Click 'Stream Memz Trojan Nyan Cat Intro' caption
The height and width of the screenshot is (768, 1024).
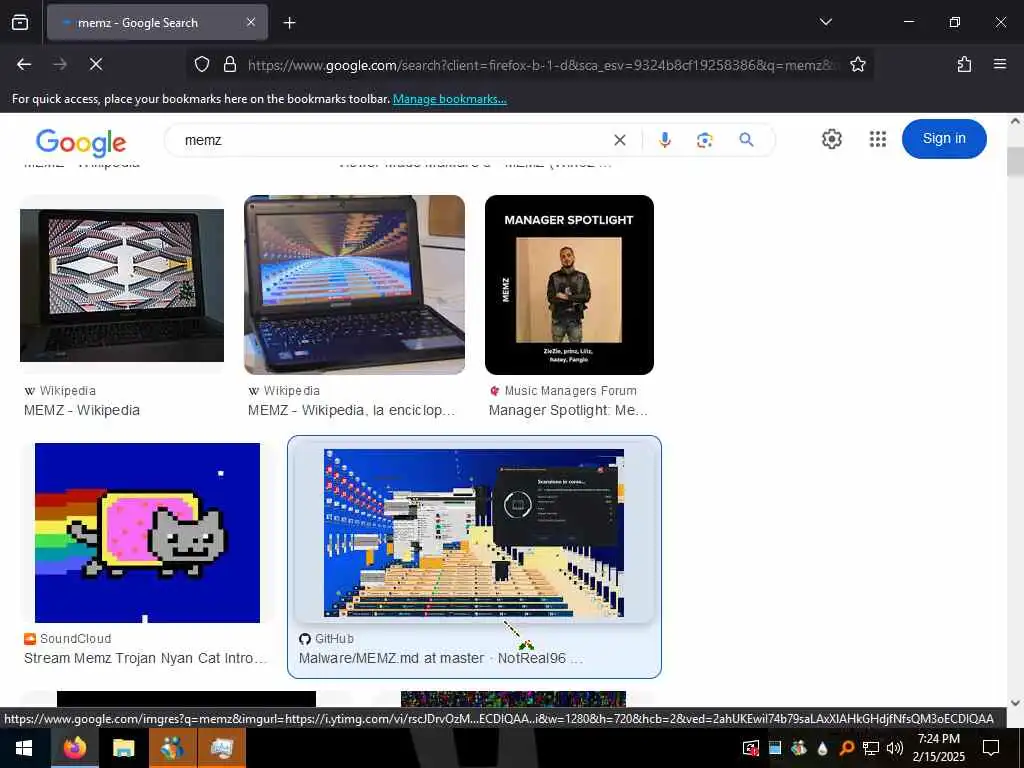click(146, 658)
